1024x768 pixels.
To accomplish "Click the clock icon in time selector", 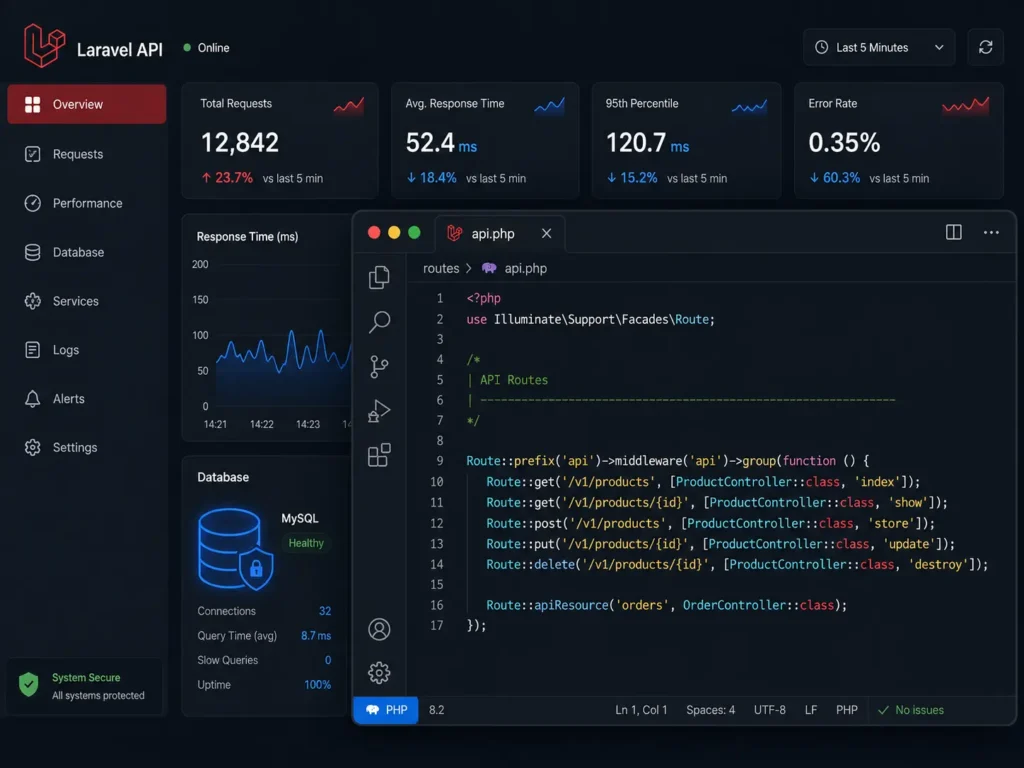I will point(822,47).
